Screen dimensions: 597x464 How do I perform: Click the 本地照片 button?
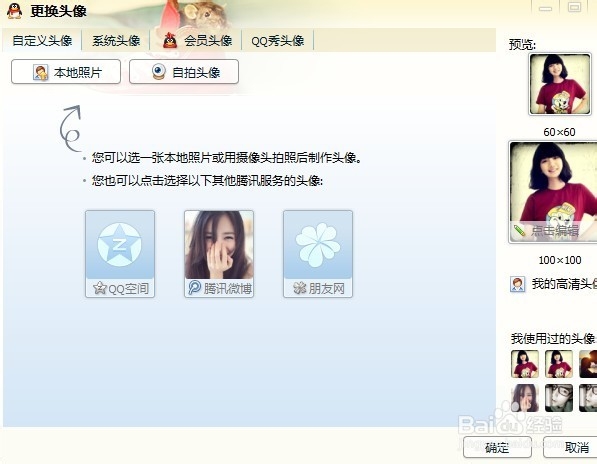[66, 72]
